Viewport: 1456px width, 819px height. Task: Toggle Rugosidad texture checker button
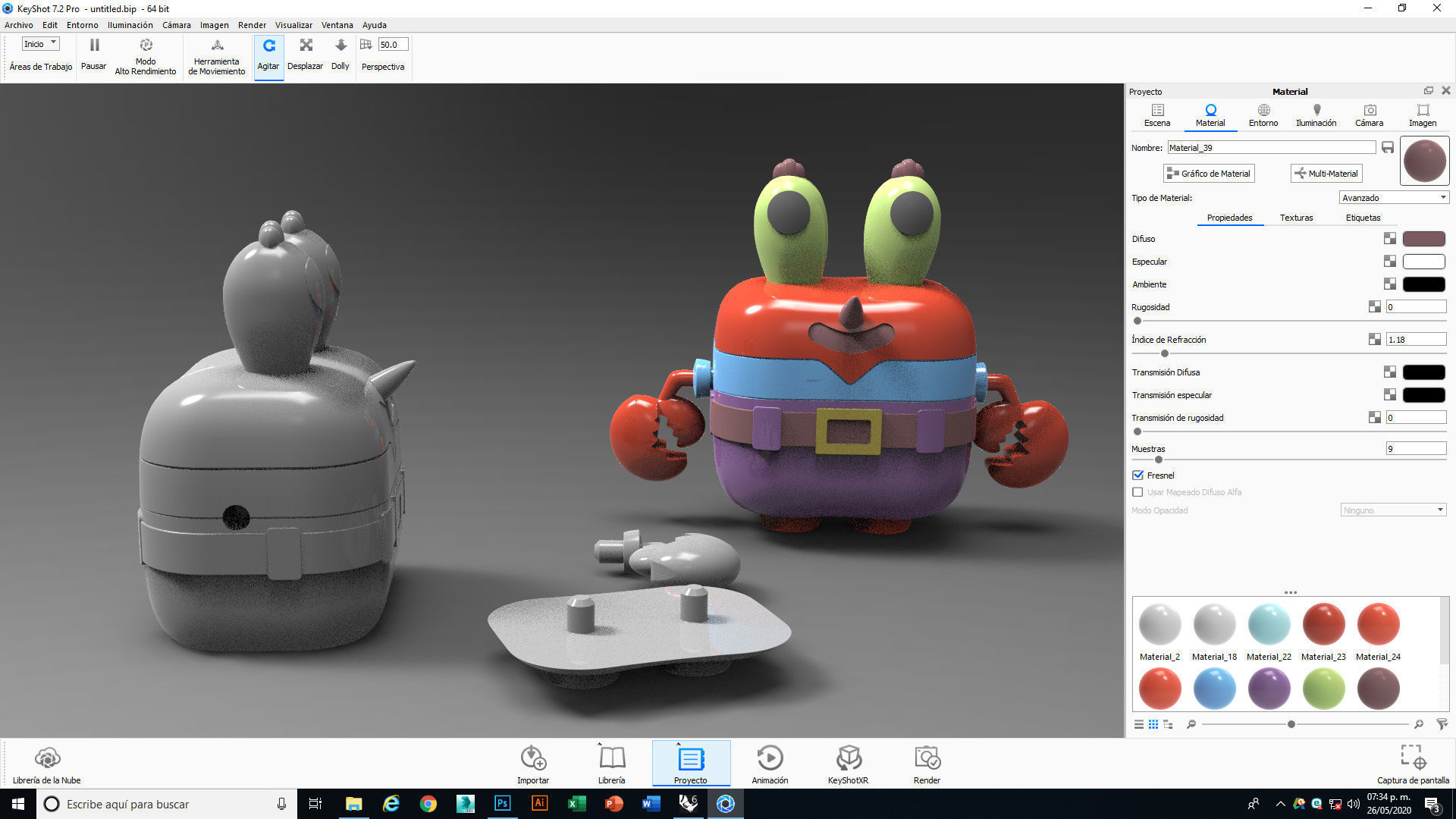click(1374, 307)
